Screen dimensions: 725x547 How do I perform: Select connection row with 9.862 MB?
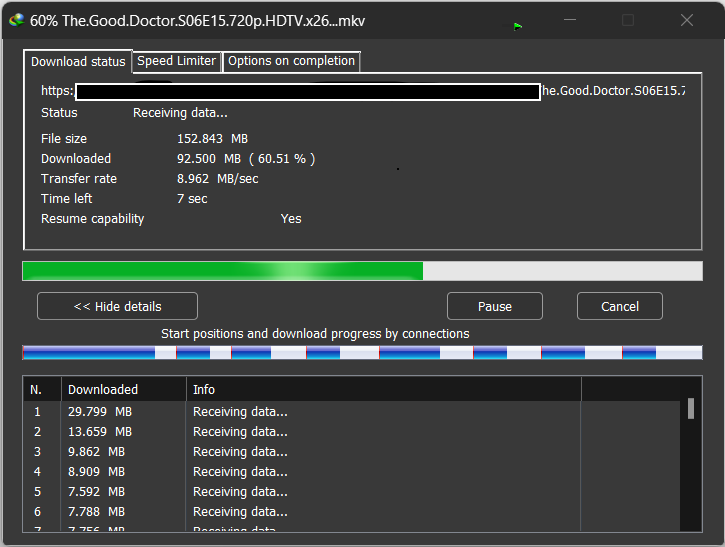click(352, 452)
